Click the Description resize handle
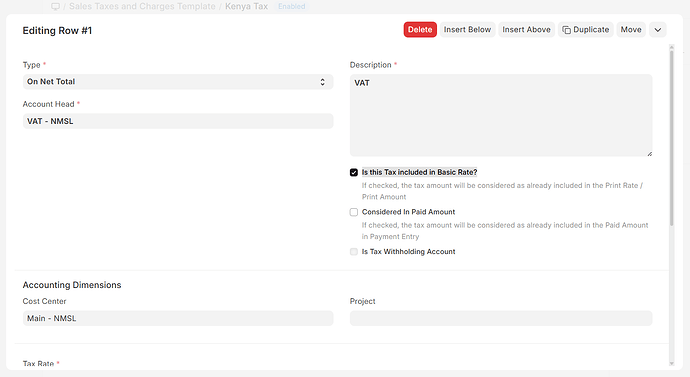Viewport: 690px width, 377px height. pos(650,154)
